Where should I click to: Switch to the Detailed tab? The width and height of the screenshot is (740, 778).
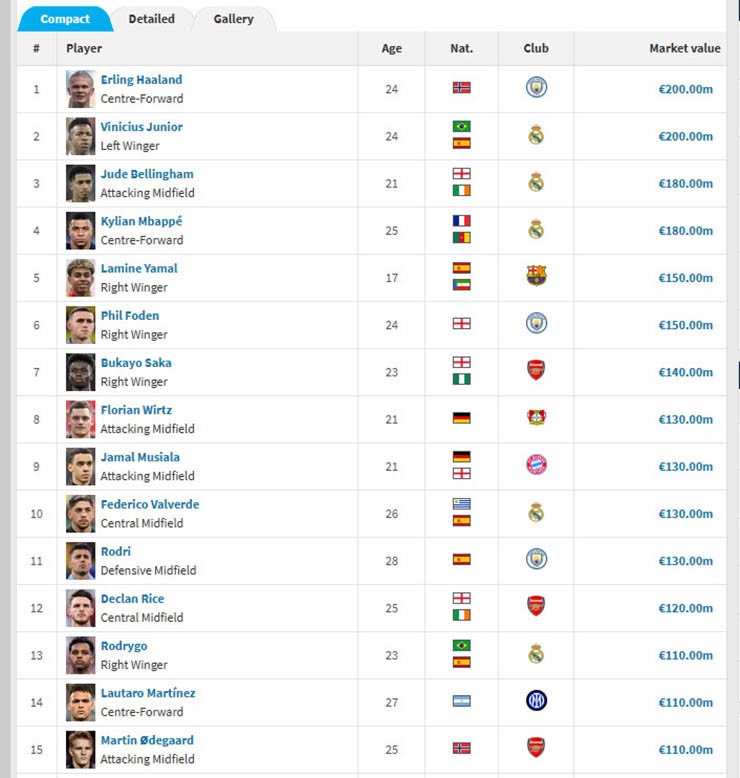pyautogui.click(x=151, y=19)
